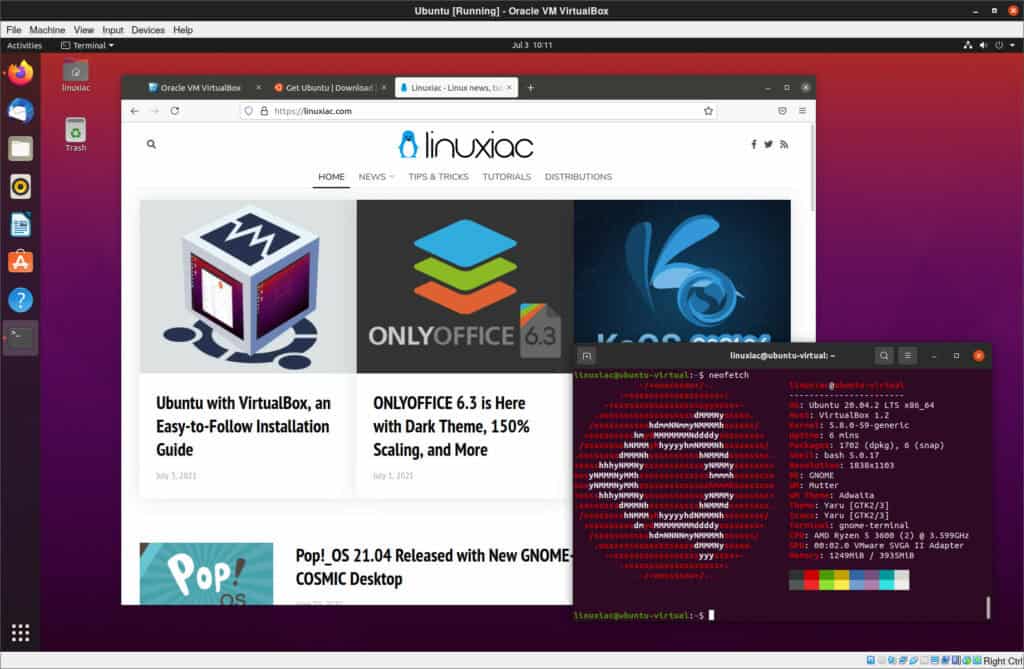This screenshot has width=1024, height=669.
Task: Expand the NEWS dropdown on linuxiac
Action: click(x=376, y=177)
